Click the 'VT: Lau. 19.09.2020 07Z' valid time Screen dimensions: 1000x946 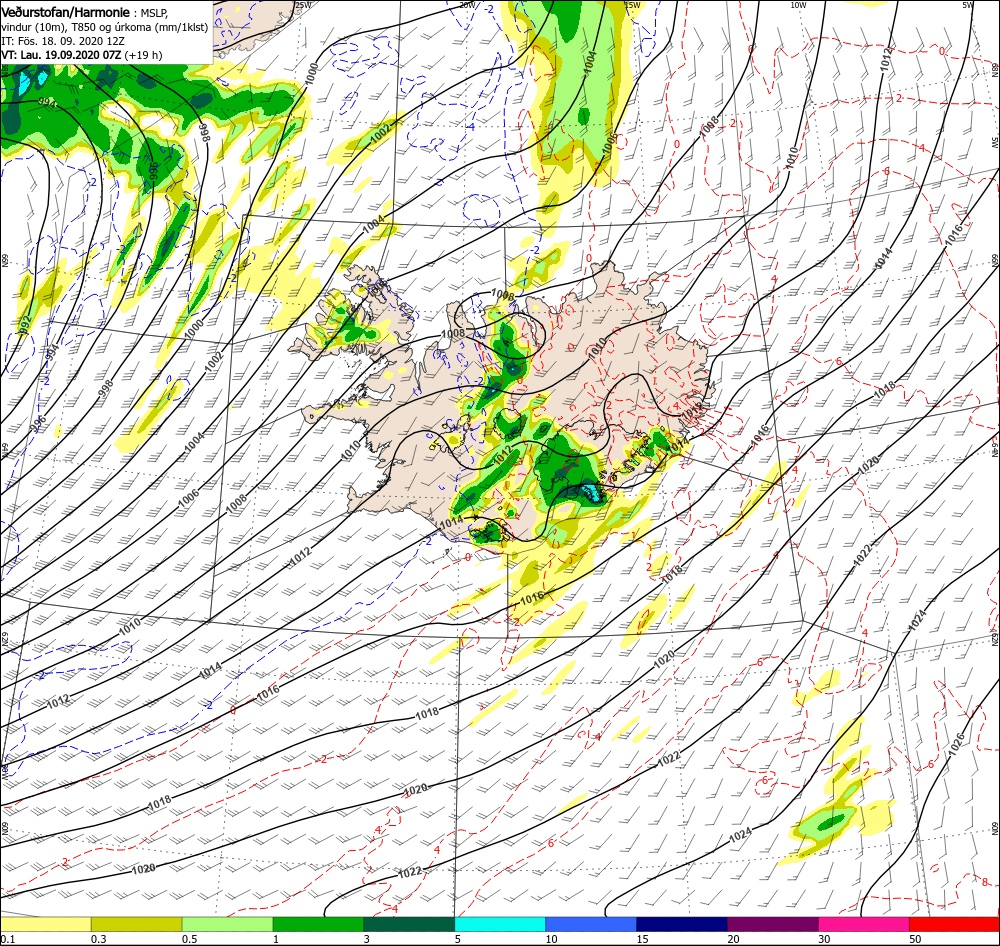click(61, 55)
